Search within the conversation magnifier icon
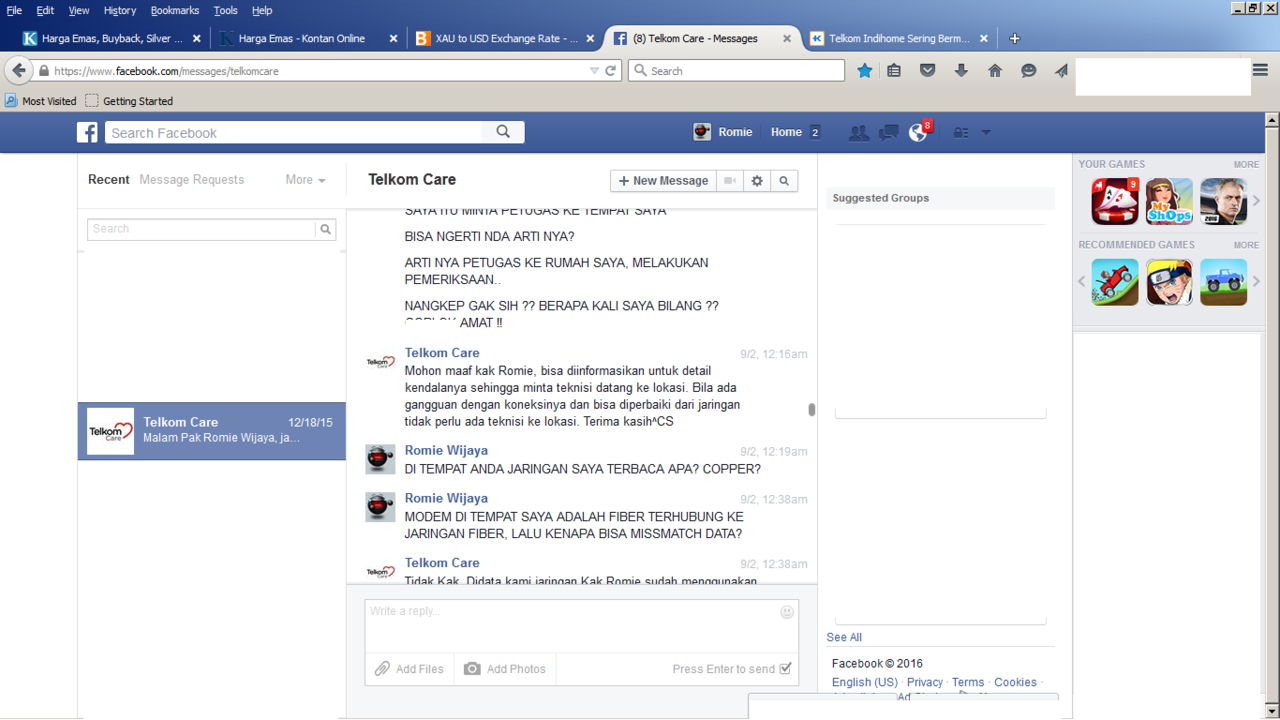1280x720 pixels. tap(784, 181)
